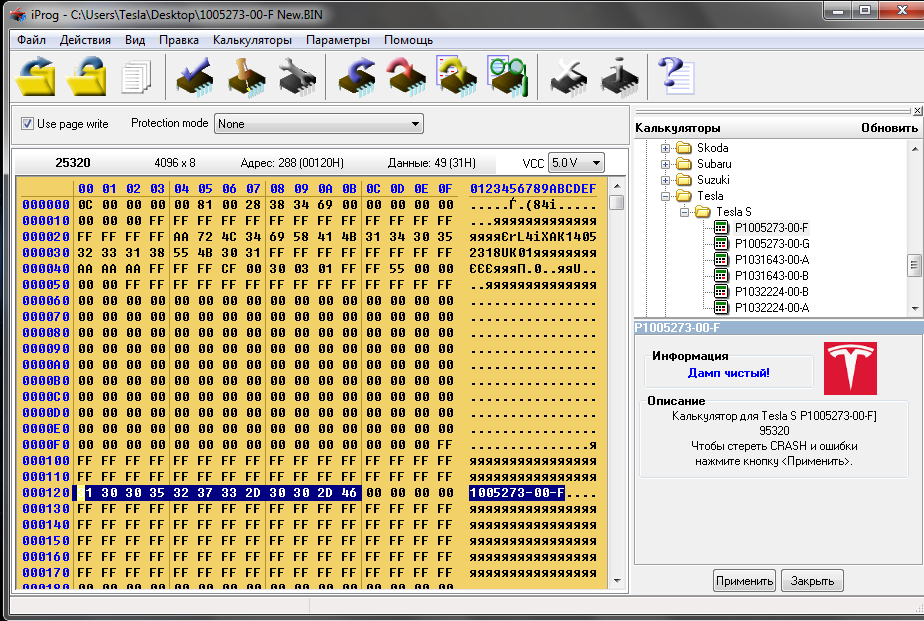
Task: Click the chip with wrench icon
Action: point(297,77)
